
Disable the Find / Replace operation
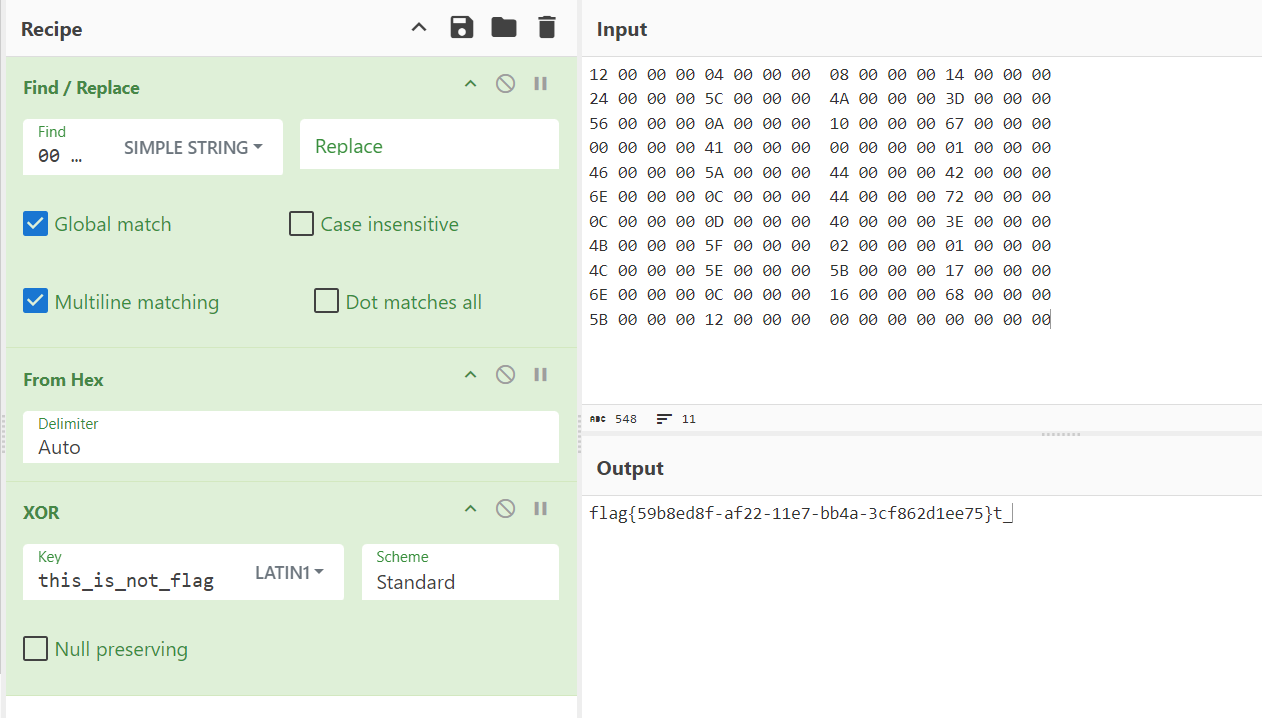point(506,84)
